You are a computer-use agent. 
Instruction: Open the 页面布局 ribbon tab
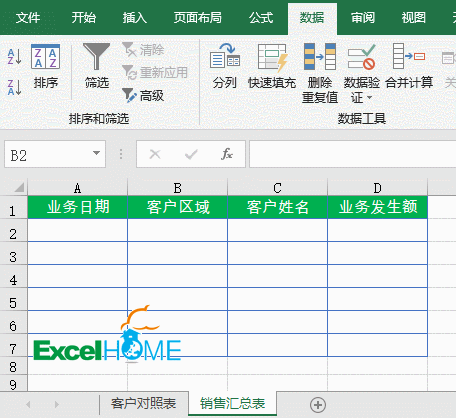198,17
